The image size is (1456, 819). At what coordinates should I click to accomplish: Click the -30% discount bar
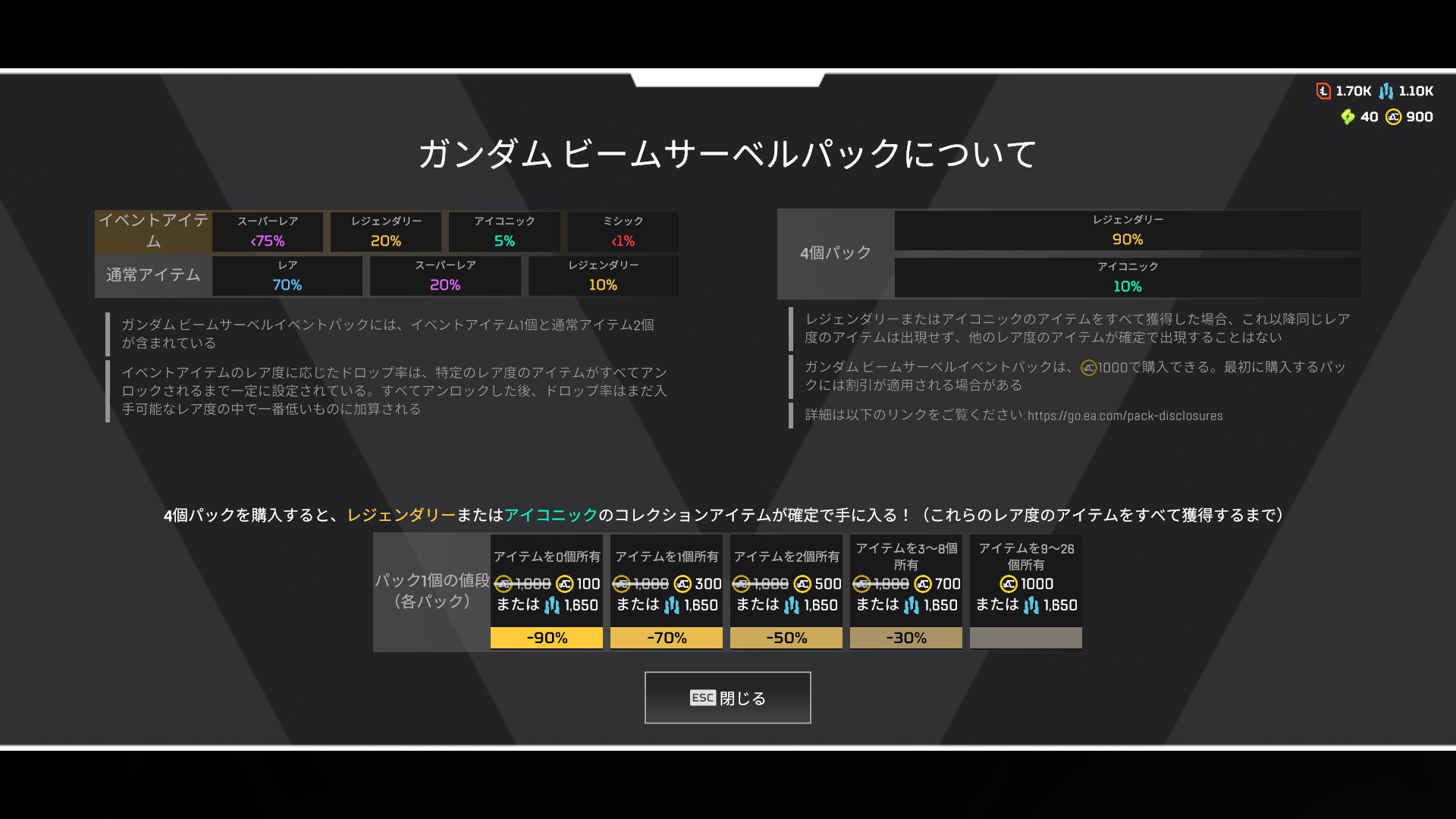(906, 638)
